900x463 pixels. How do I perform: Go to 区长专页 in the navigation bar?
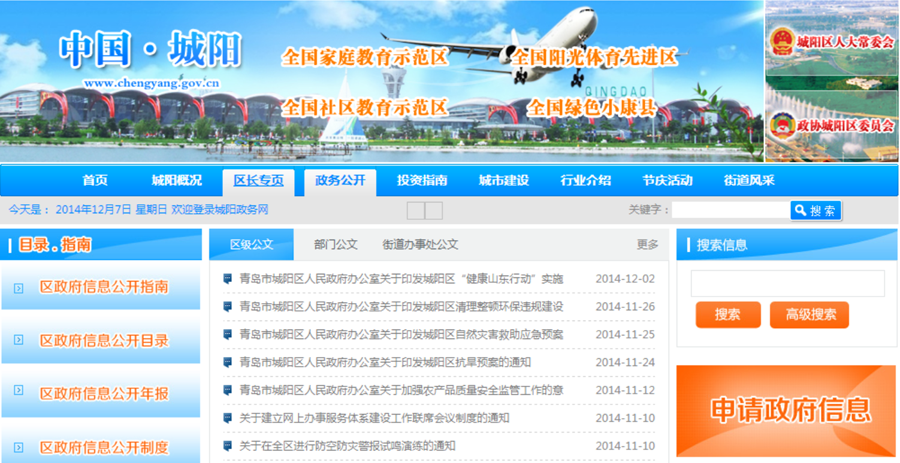pos(258,181)
